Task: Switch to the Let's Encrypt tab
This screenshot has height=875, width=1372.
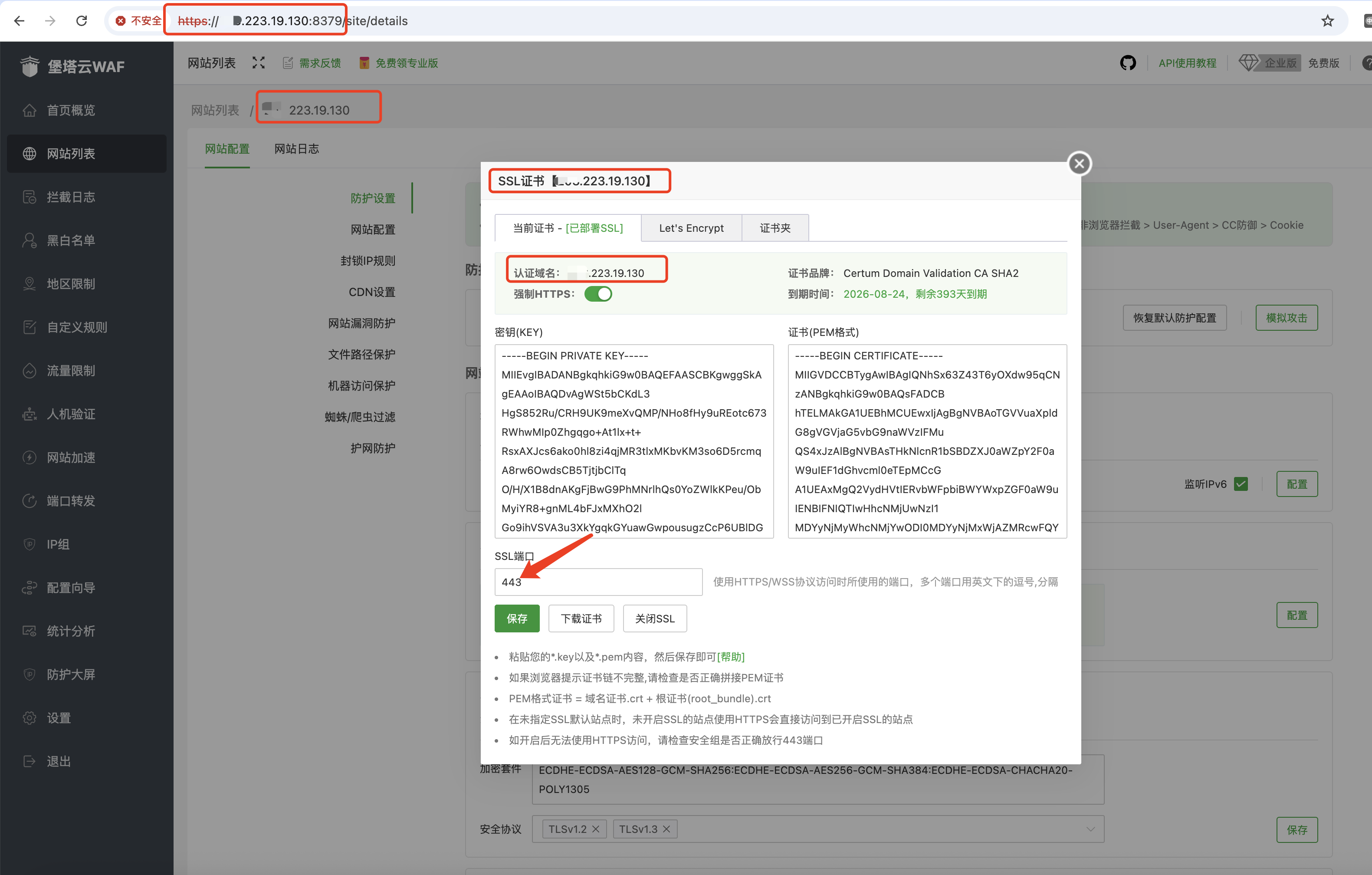Action: click(691, 228)
